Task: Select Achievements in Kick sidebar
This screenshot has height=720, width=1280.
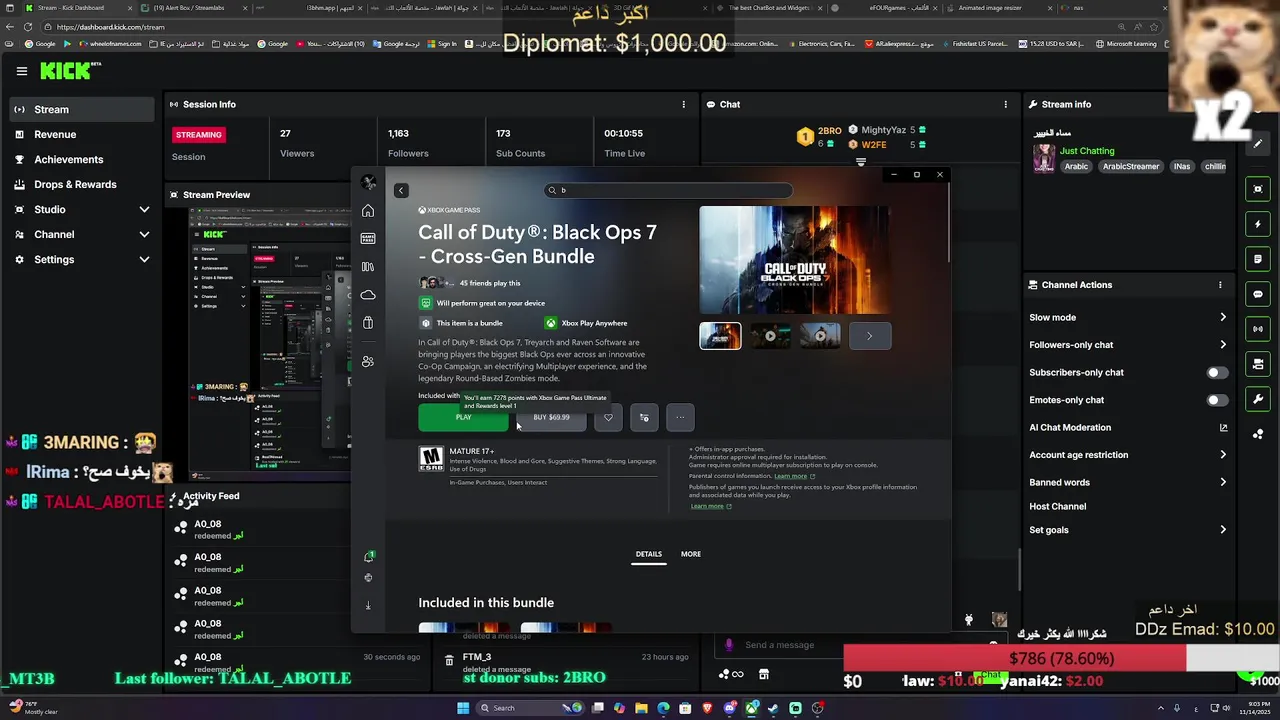Action: (81, 159)
